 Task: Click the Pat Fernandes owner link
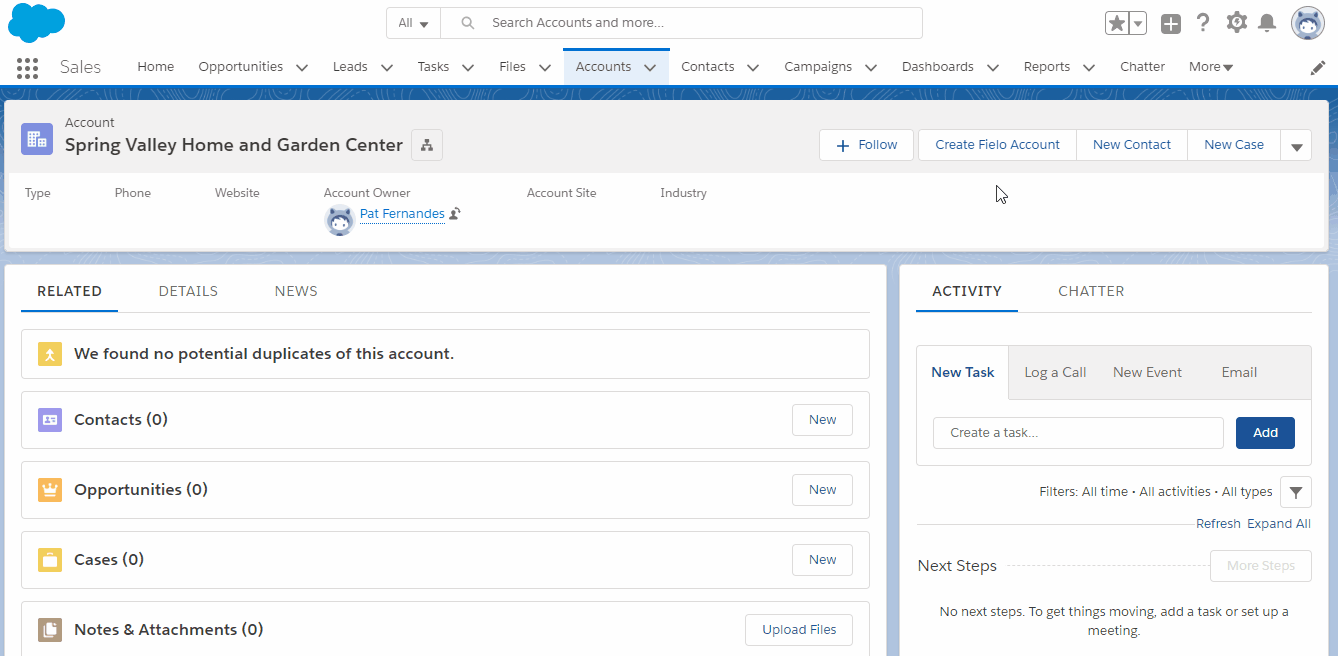(x=402, y=214)
